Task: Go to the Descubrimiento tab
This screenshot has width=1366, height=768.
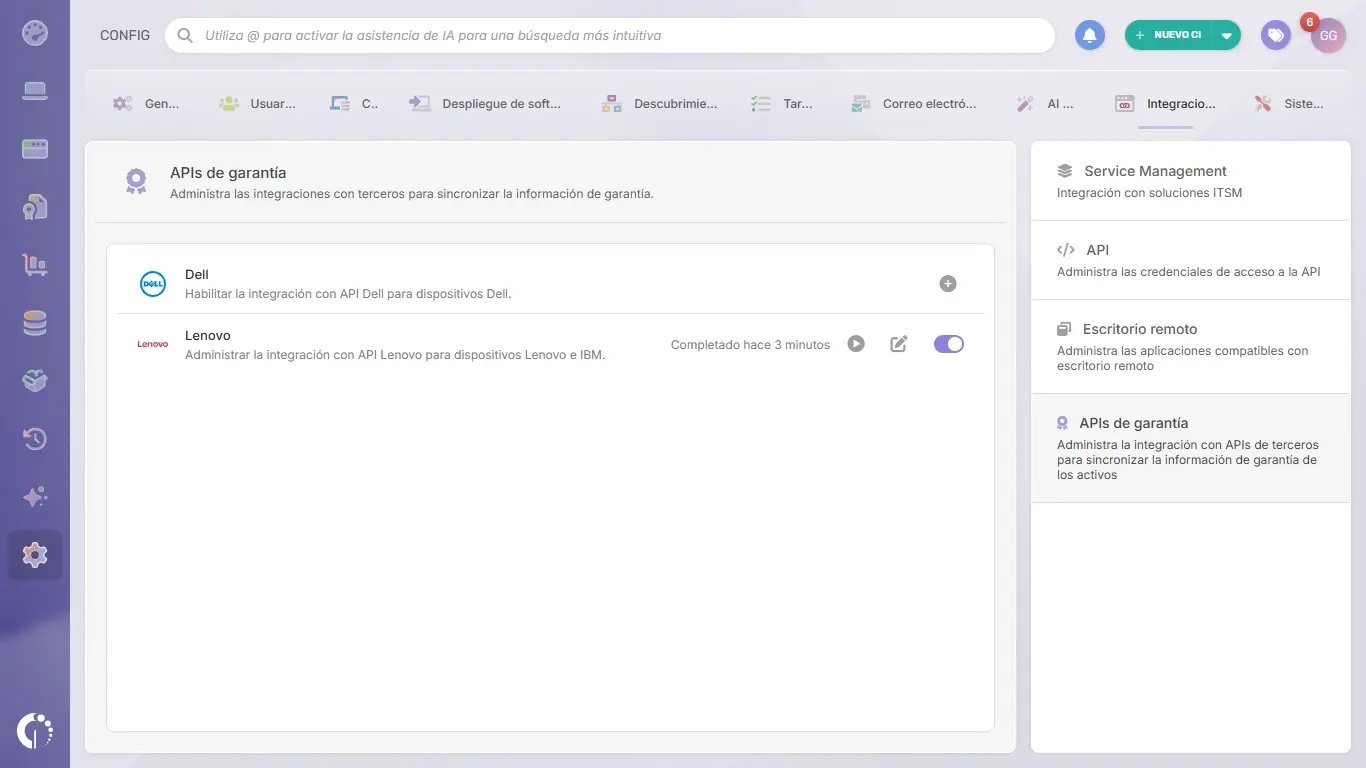Action: [660, 103]
